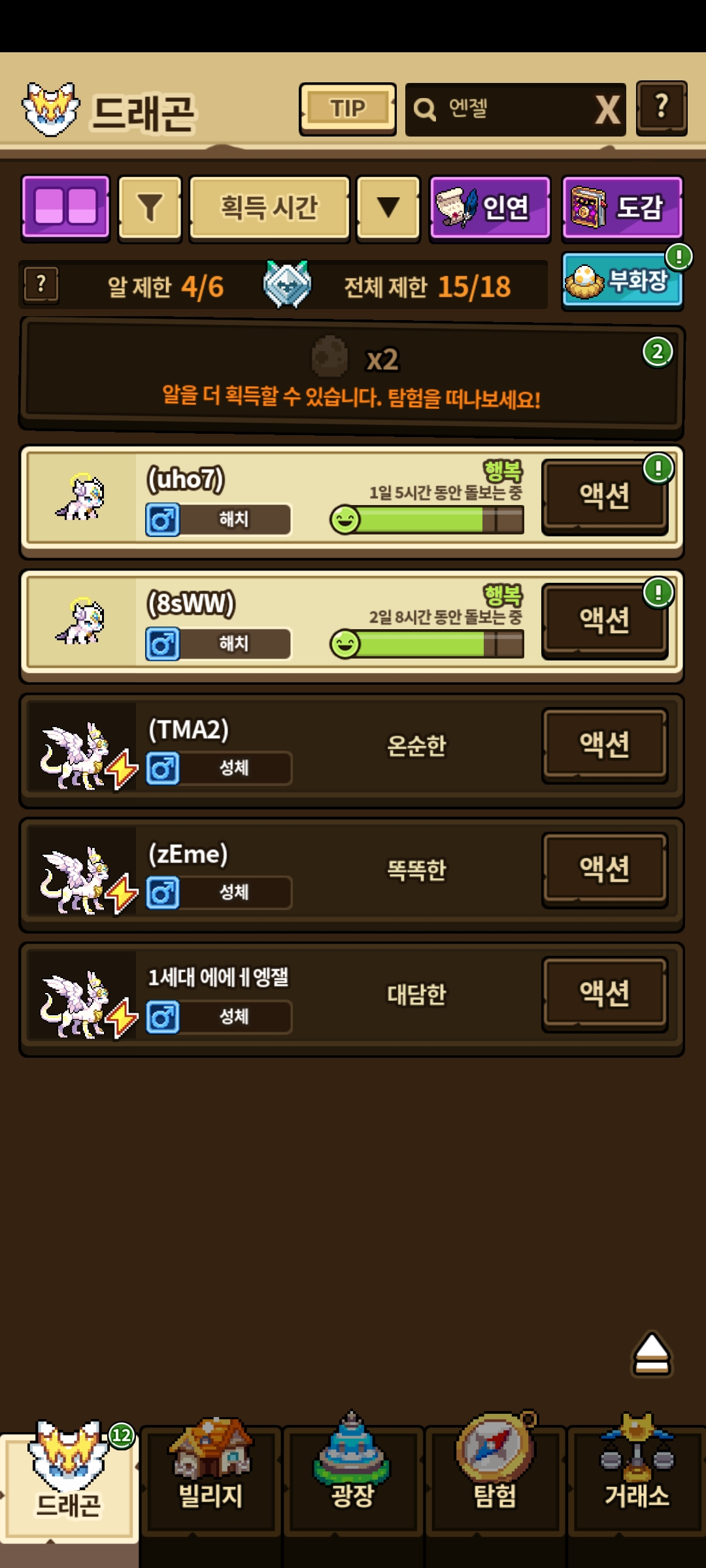The image size is (706, 1568).
Task: Open the top-right help question mark
Action: click(662, 108)
